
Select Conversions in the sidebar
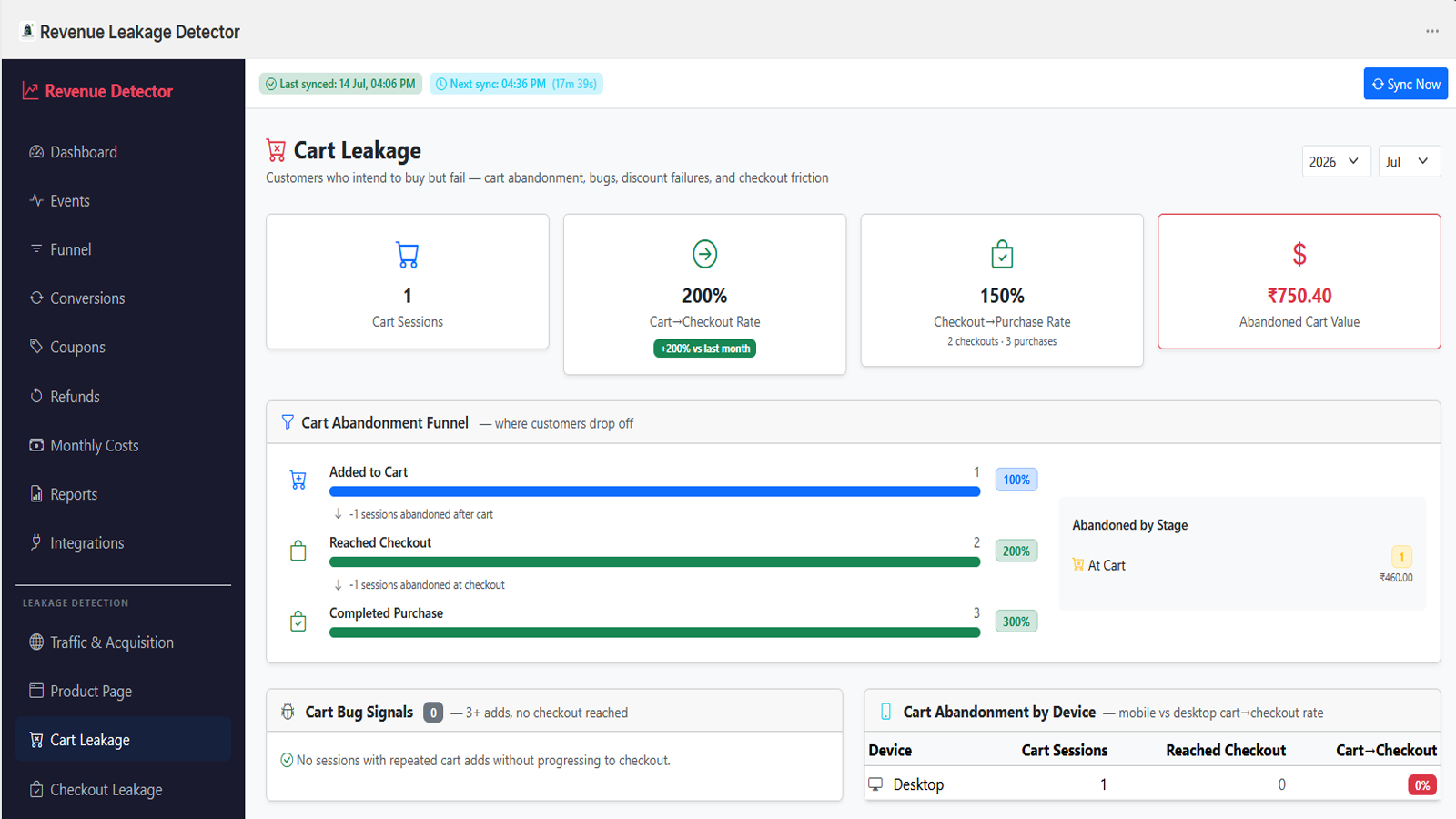[123, 298]
